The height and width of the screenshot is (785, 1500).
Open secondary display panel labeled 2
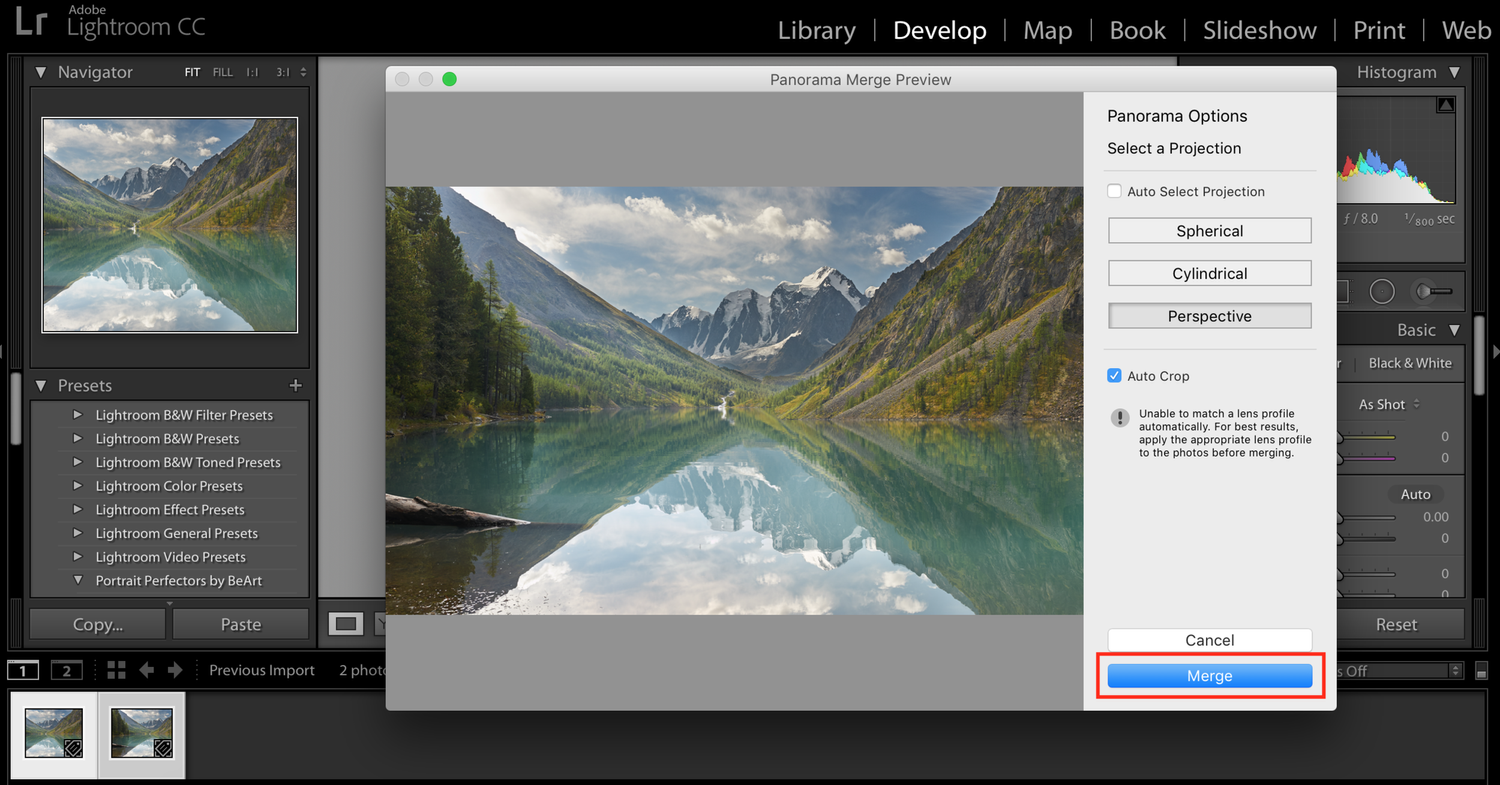[67, 670]
